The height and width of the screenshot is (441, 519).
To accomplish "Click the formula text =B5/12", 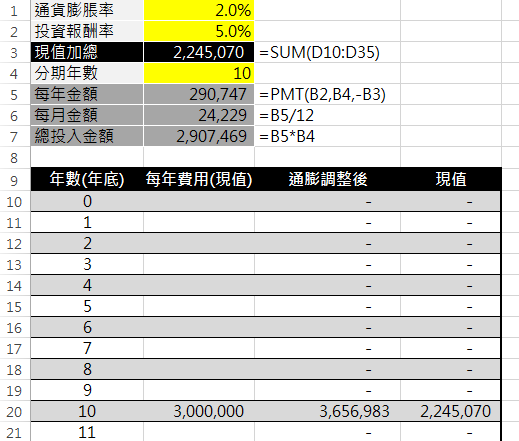I will 287,115.
